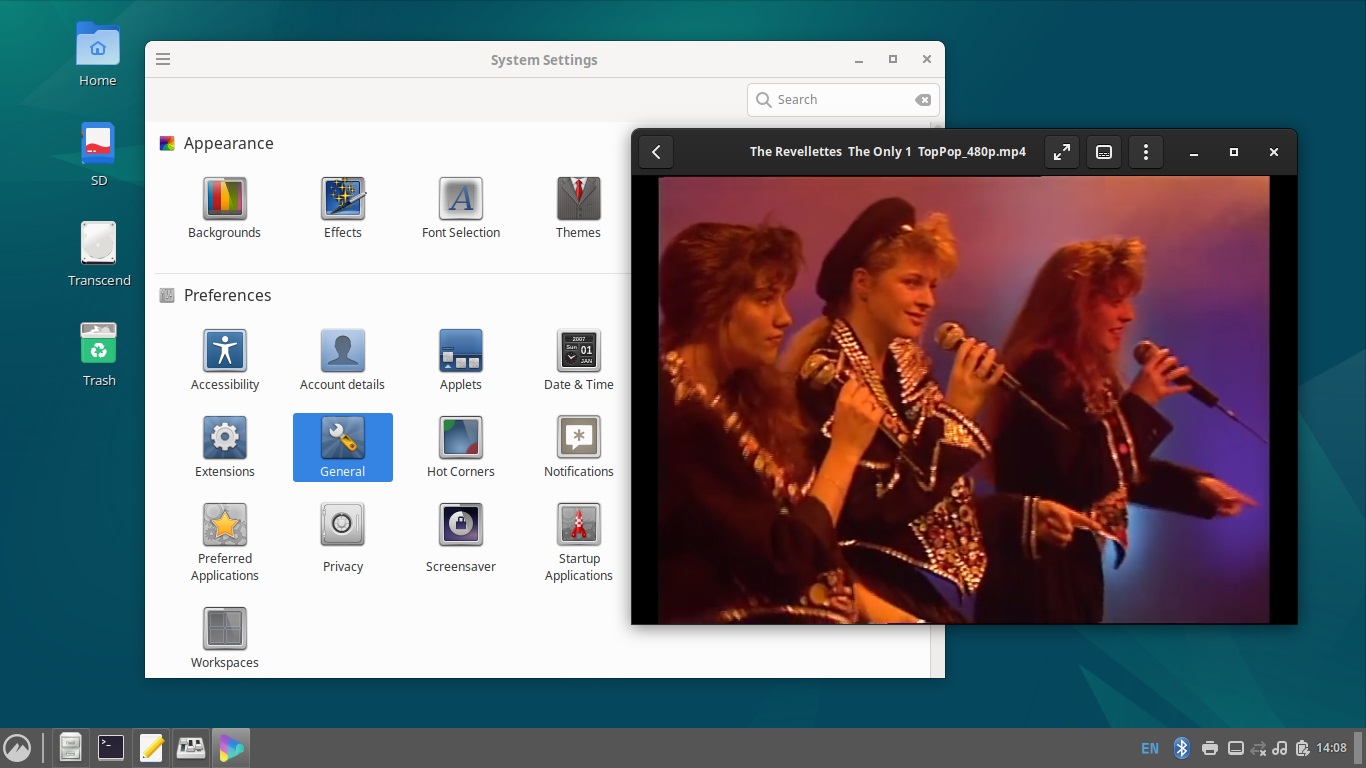Image resolution: width=1366 pixels, height=768 pixels.
Task: Open Screensaver settings
Action: (461, 538)
